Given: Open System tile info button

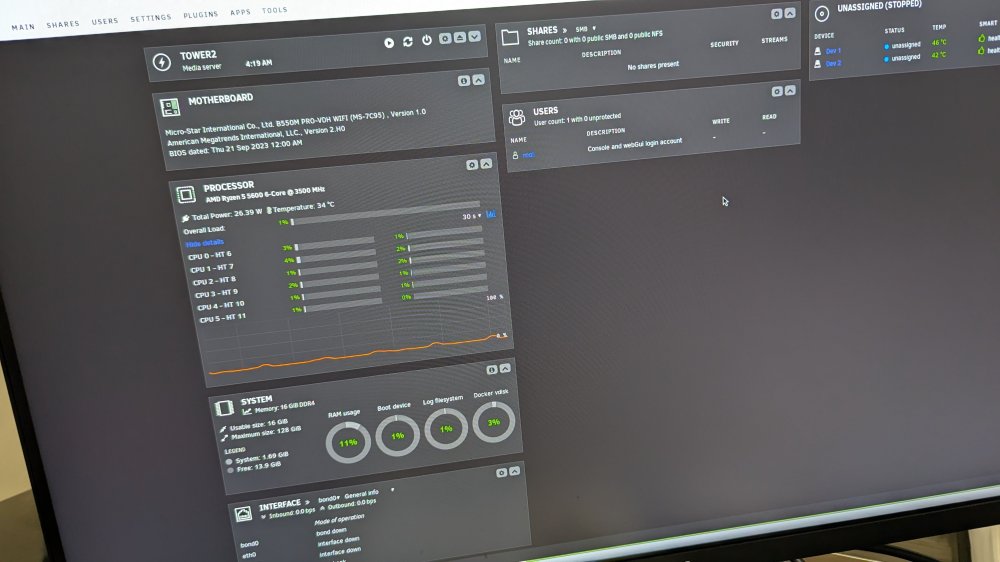Looking at the screenshot, I should pos(492,369).
